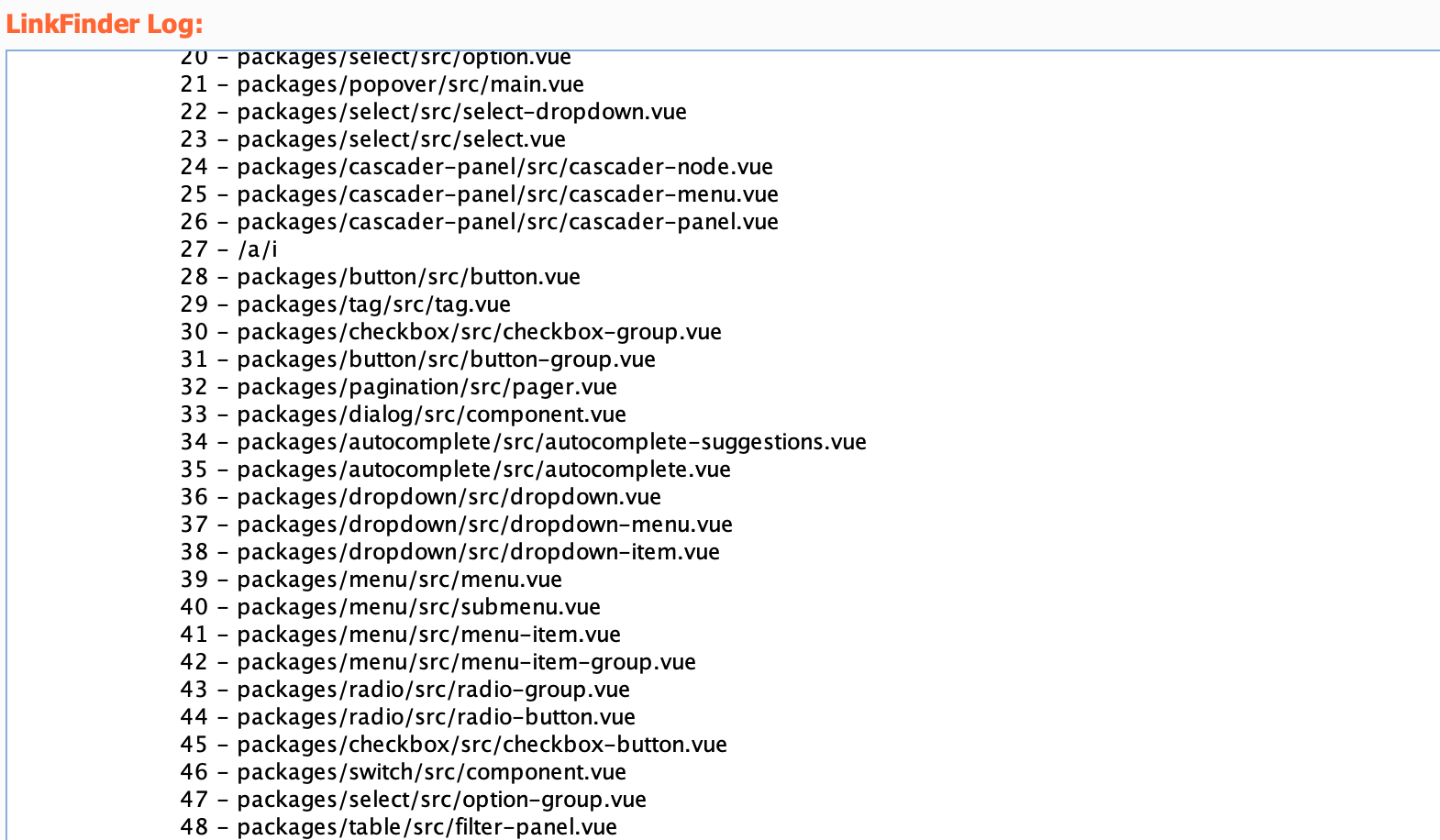This screenshot has height=840, width=1440.
Task: Click the tag.vue path entry
Action: point(373,304)
